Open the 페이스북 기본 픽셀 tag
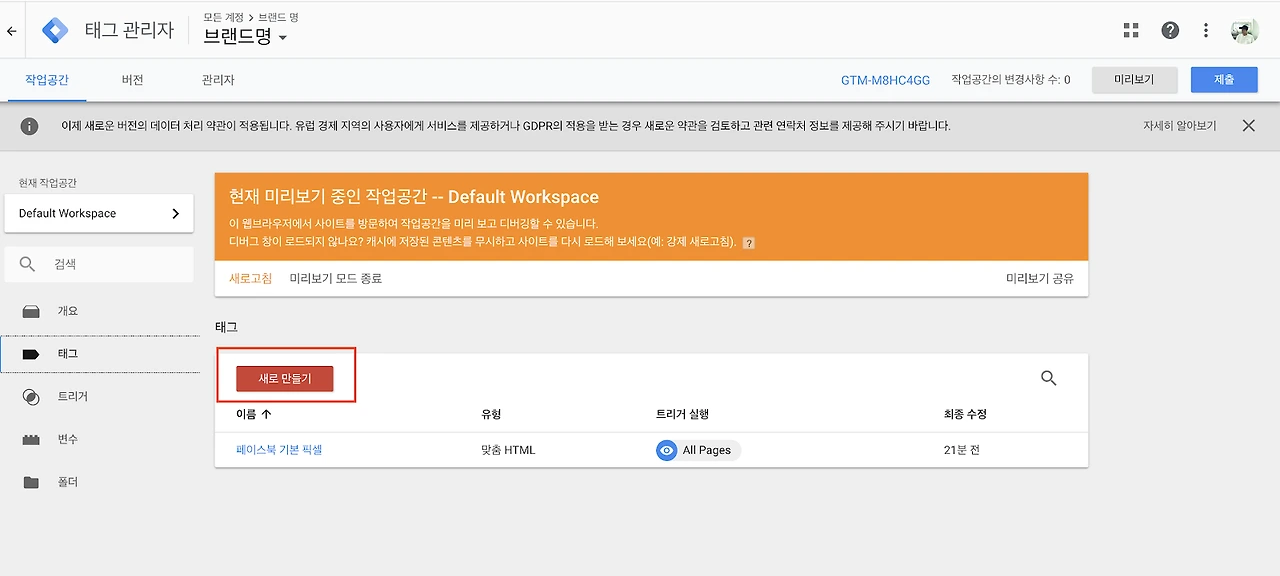1280x576 pixels. pyautogui.click(x=279, y=450)
